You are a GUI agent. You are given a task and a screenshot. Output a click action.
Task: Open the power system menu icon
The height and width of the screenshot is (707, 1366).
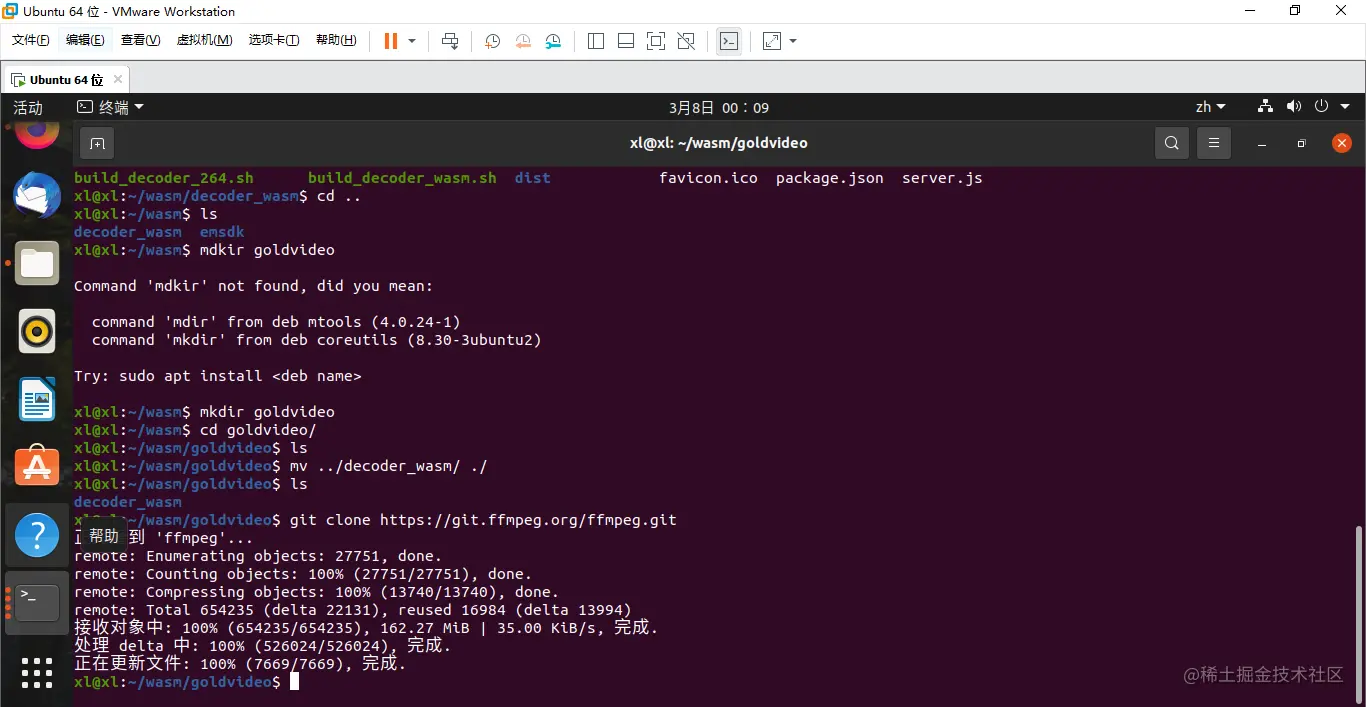(x=1321, y=106)
